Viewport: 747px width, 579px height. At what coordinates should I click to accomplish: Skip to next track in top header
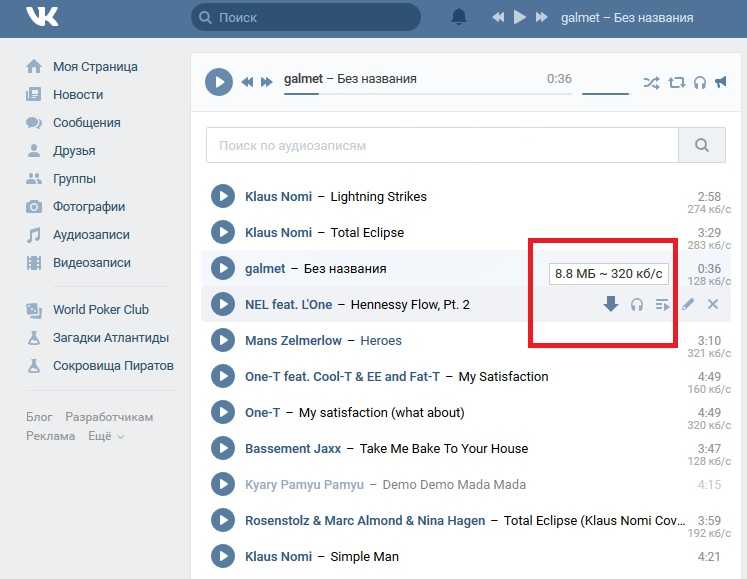pyautogui.click(x=541, y=18)
